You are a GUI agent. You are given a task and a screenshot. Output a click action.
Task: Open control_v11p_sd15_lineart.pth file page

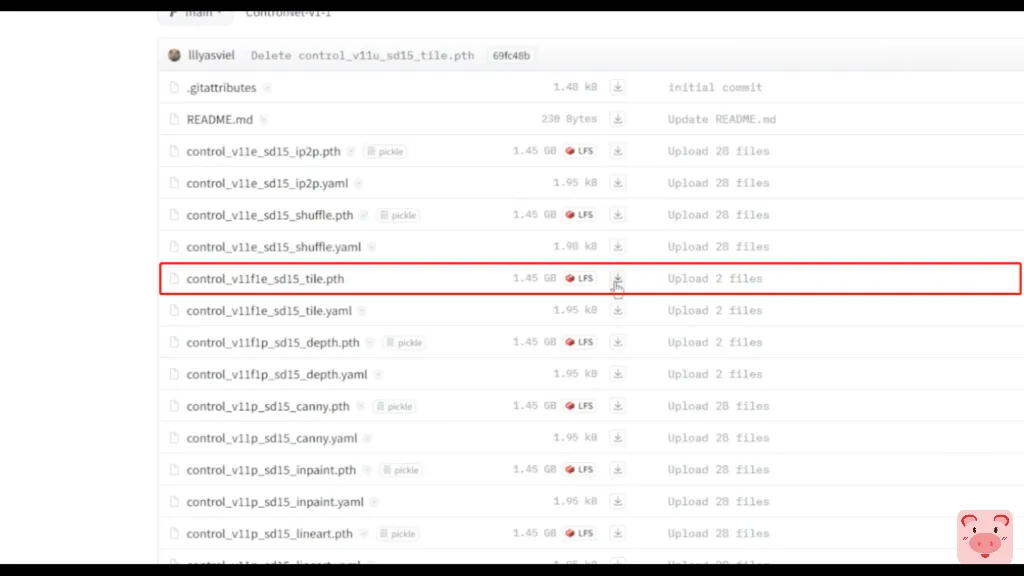270,534
